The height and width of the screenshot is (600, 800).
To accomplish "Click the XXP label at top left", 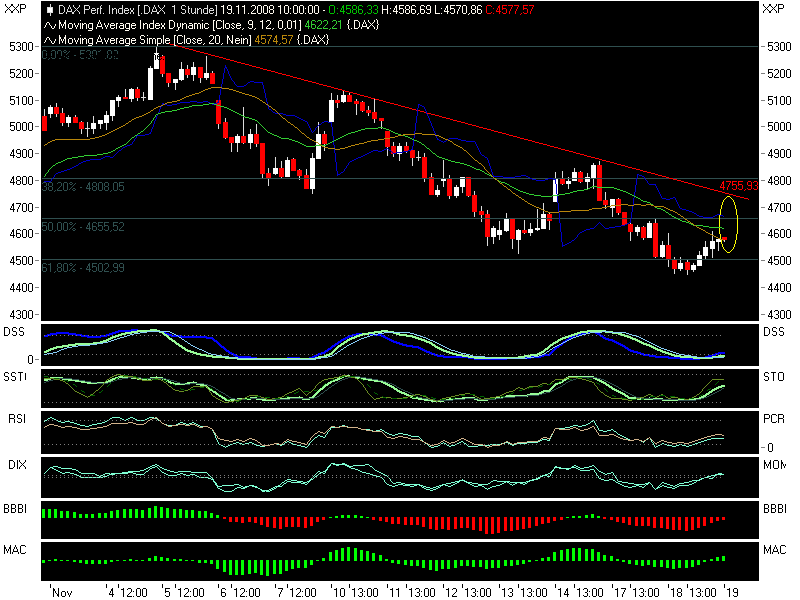I will click(x=15, y=9).
